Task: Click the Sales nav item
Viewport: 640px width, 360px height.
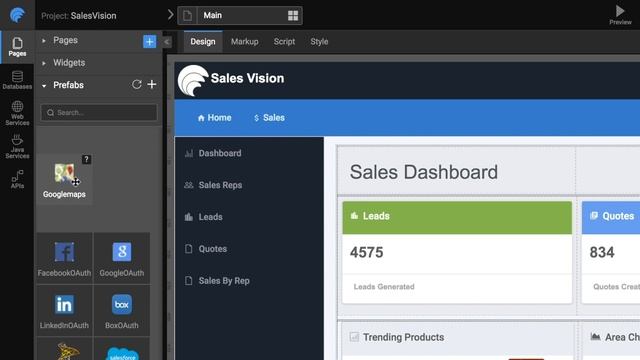Action: (269, 118)
